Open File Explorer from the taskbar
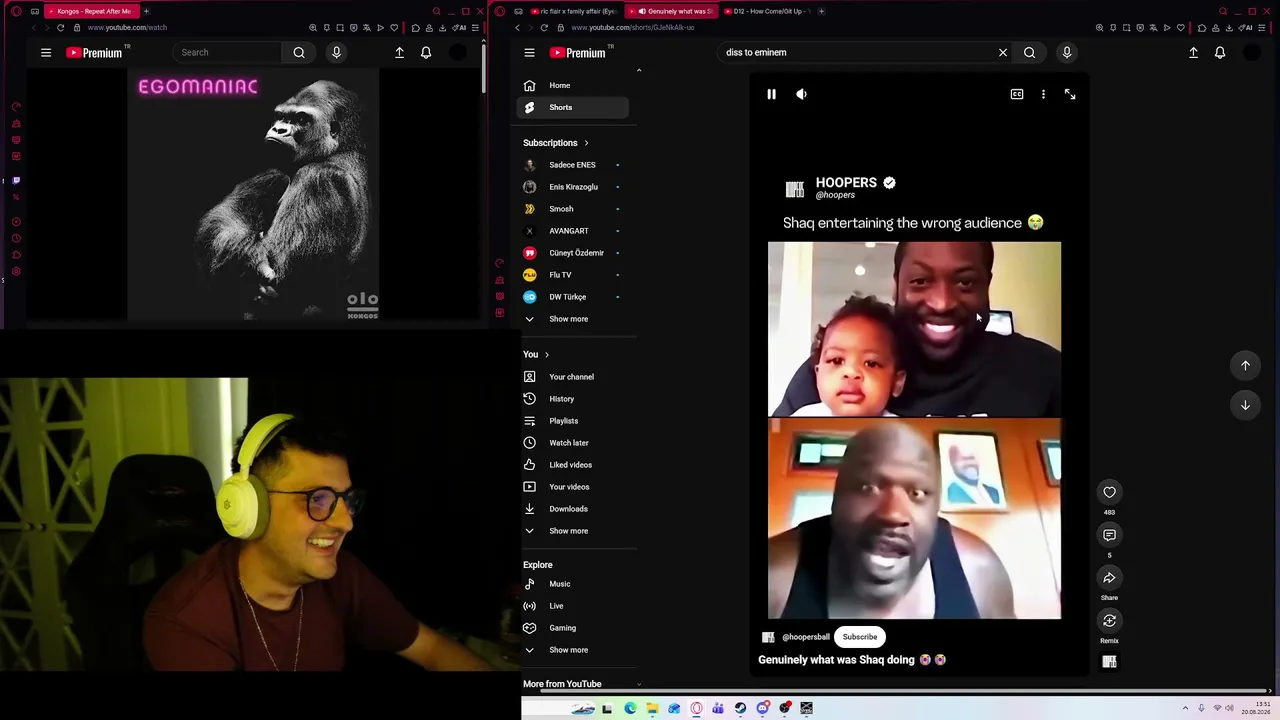The height and width of the screenshot is (720, 1280). click(652, 708)
